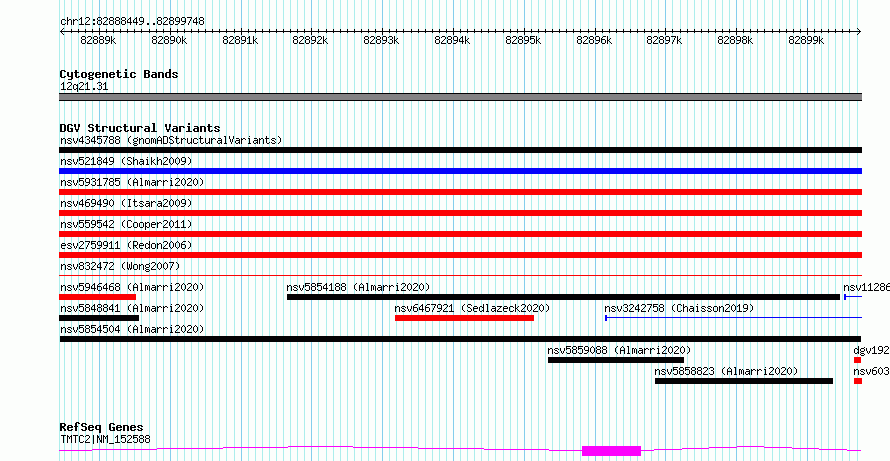Click the red esv2759911 variant bar
Image resolution: width=890 pixels, height=461 pixels.
pos(460,255)
